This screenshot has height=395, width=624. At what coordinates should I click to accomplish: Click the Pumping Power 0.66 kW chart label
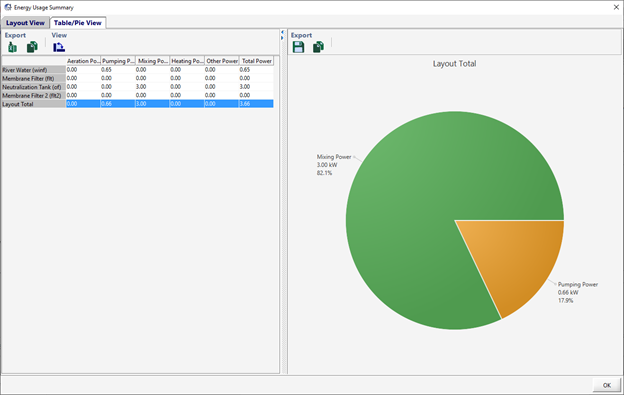coord(578,292)
